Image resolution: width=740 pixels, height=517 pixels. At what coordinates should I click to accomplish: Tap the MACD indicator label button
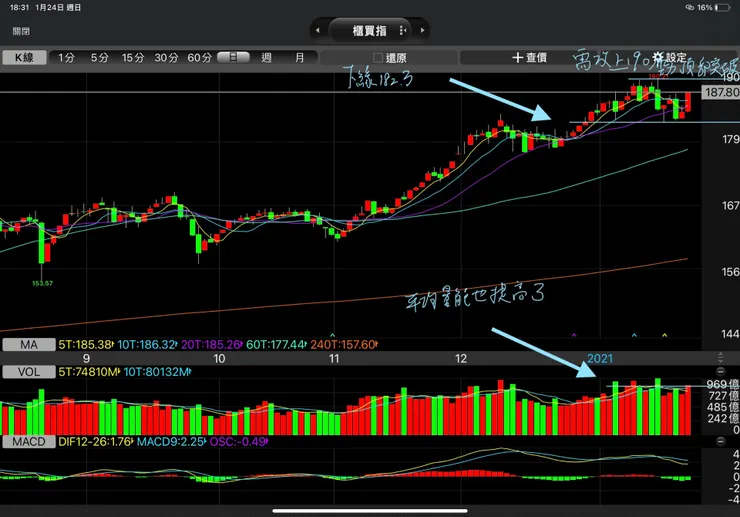click(29, 441)
